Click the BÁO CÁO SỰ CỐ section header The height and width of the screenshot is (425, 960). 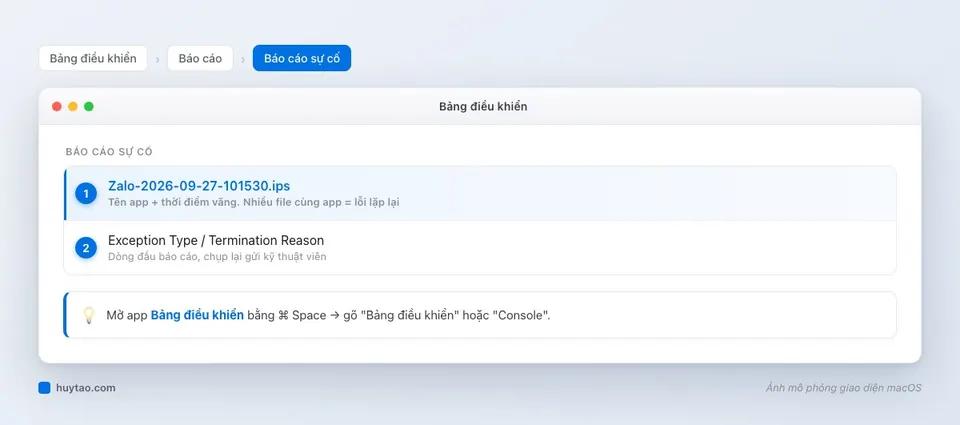click(109, 152)
